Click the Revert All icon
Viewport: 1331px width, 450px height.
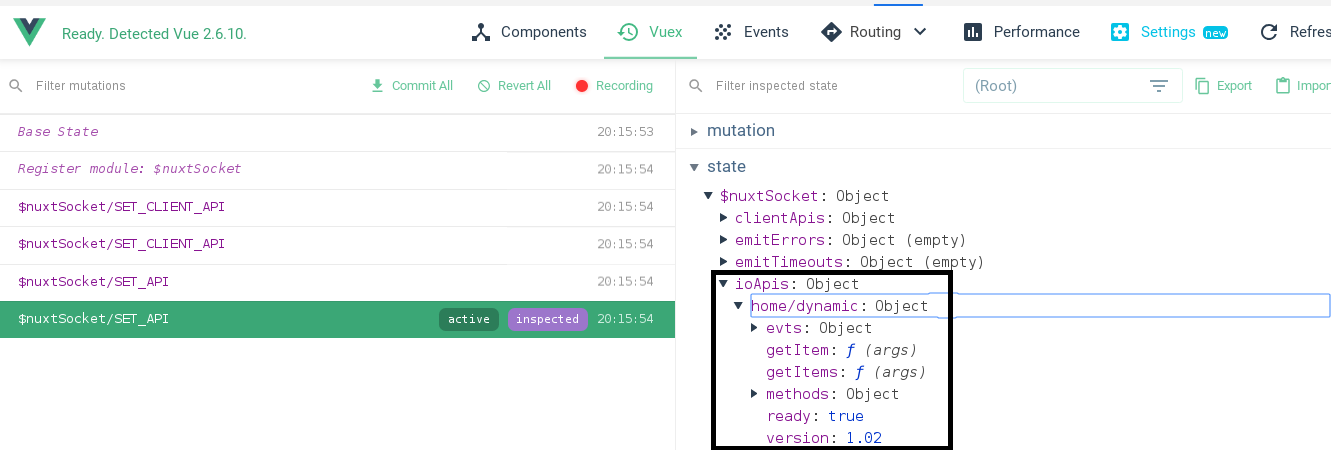pos(484,86)
